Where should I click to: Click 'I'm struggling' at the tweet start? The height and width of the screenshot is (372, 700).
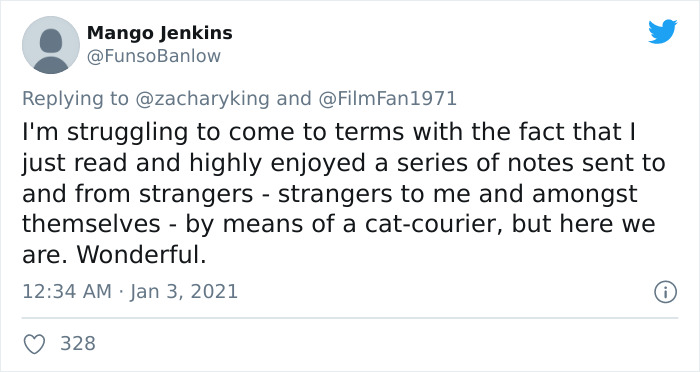(x=105, y=132)
